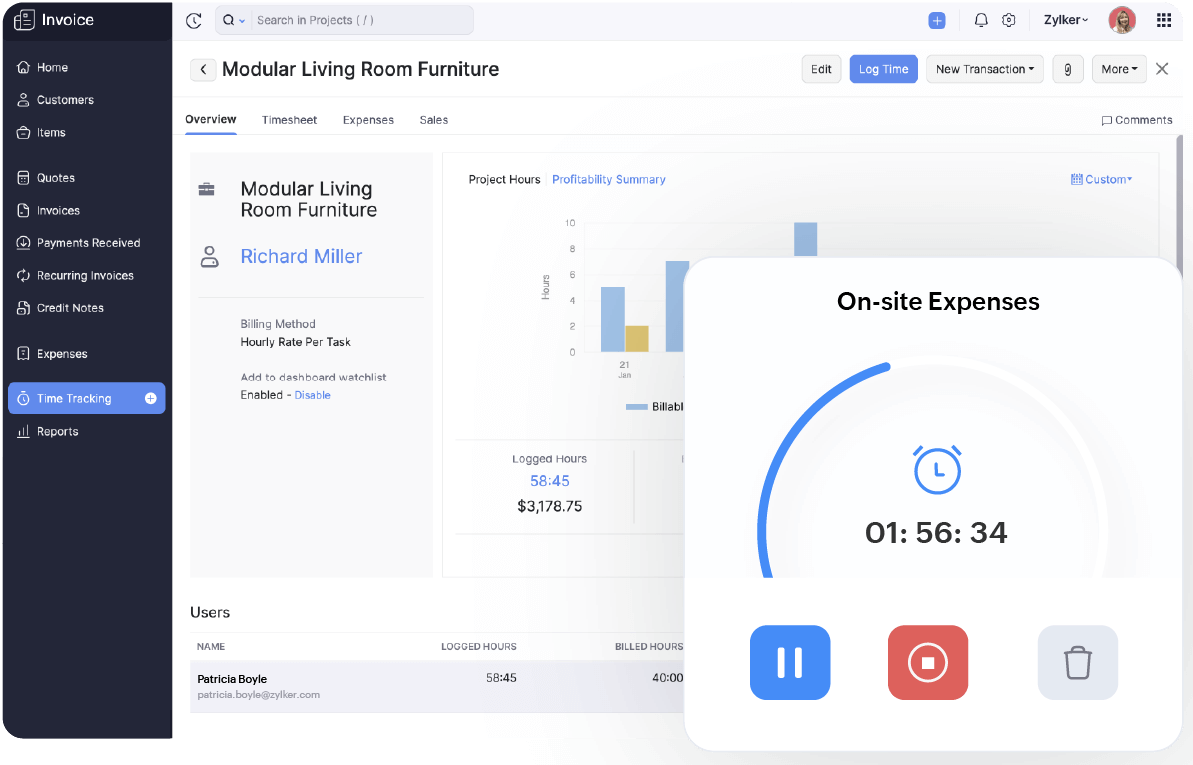This screenshot has height=765, width=1193.
Task: Expand the More options menu
Action: (1119, 68)
